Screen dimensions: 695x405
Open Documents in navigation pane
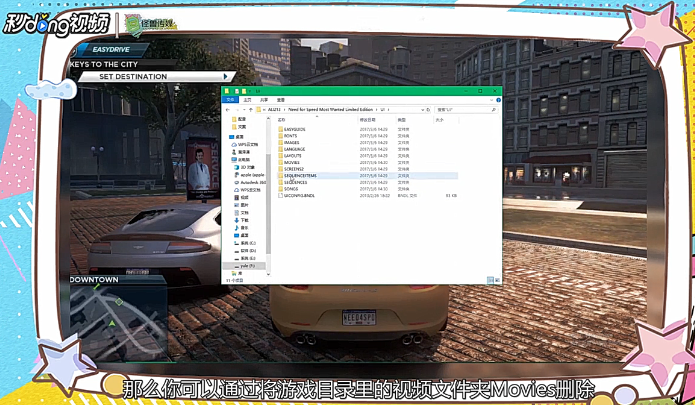pos(242,213)
